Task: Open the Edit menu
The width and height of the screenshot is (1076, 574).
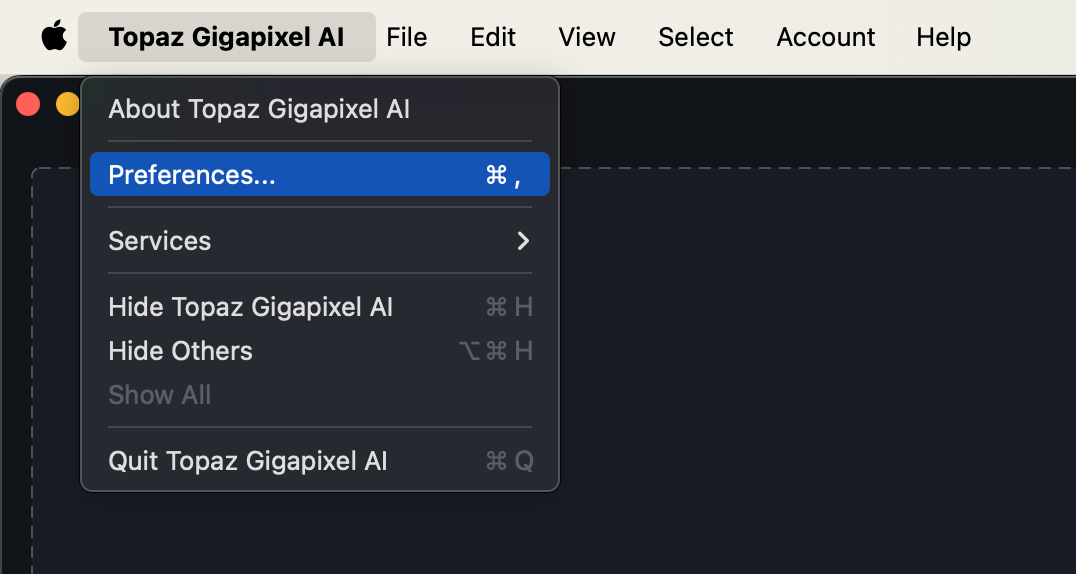Action: [493, 37]
